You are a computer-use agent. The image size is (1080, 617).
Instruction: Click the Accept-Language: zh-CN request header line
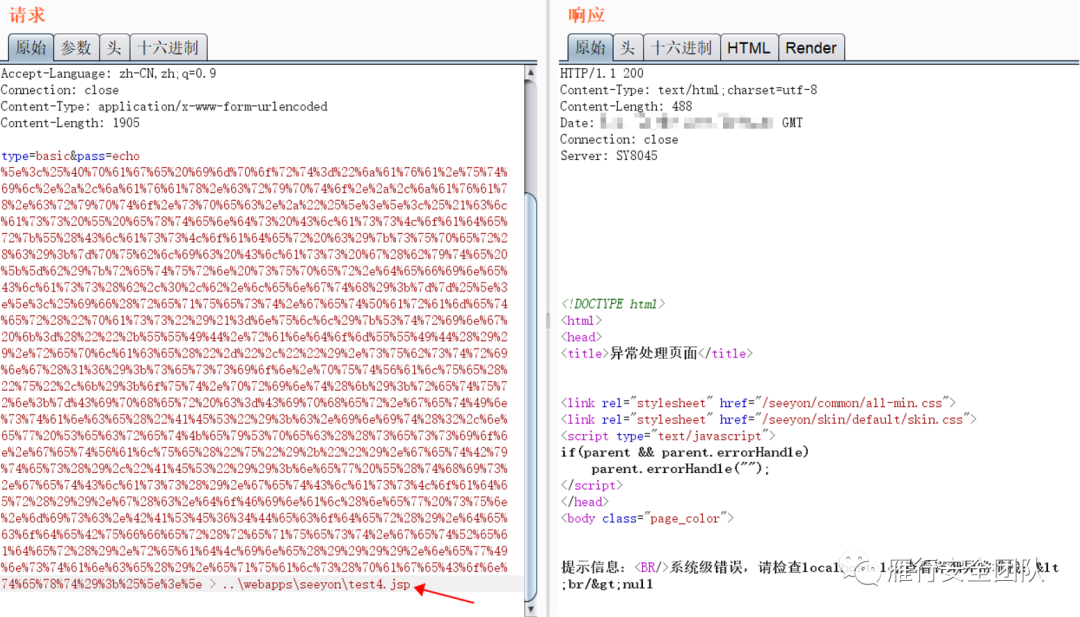pyautogui.click(x=108, y=74)
